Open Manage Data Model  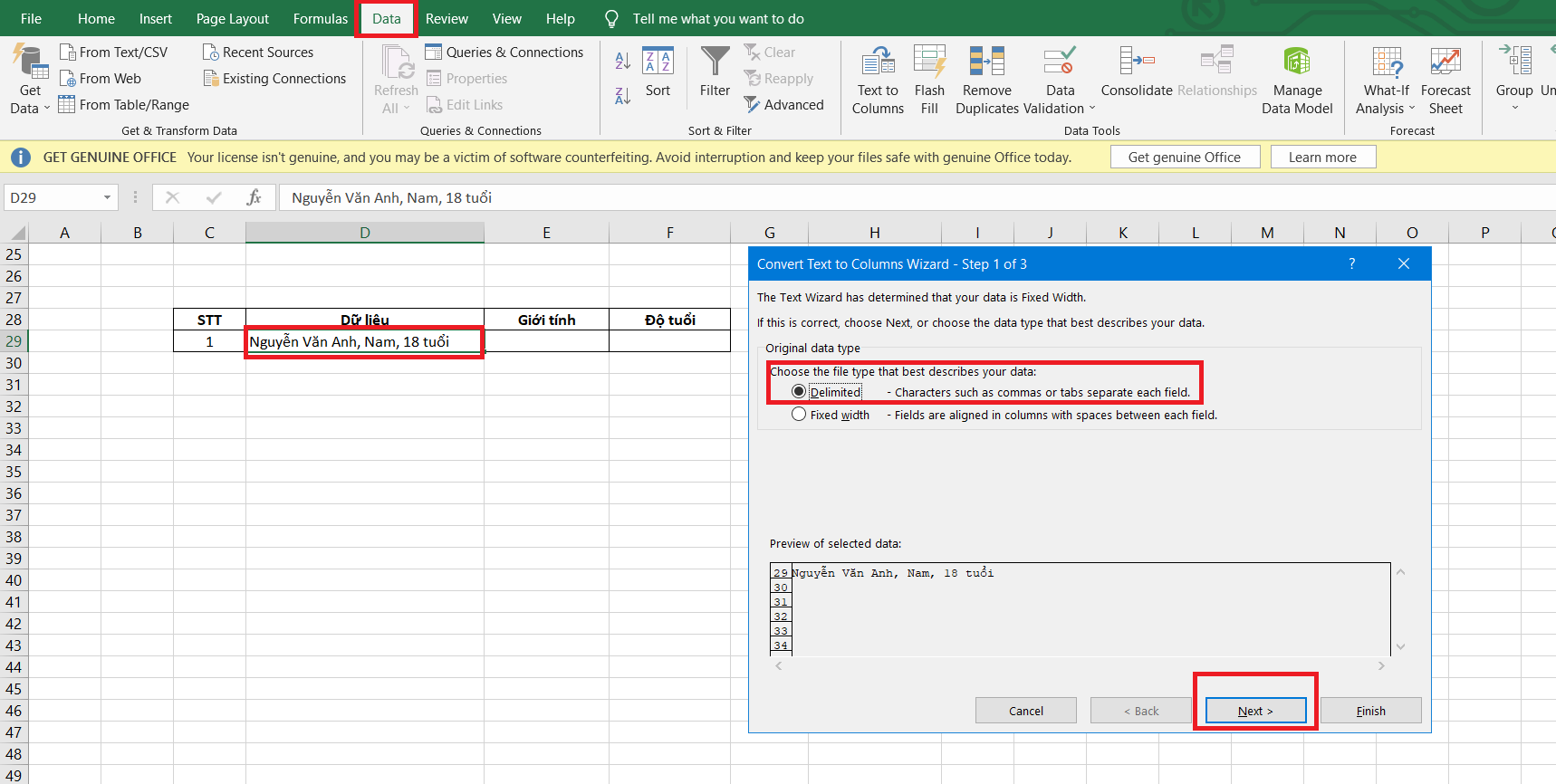point(1297,81)
